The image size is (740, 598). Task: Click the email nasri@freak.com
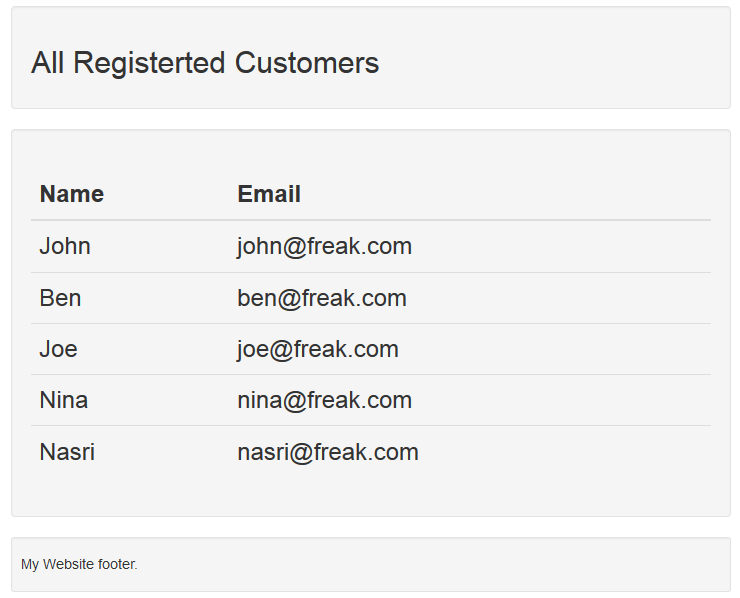point(328,452)
